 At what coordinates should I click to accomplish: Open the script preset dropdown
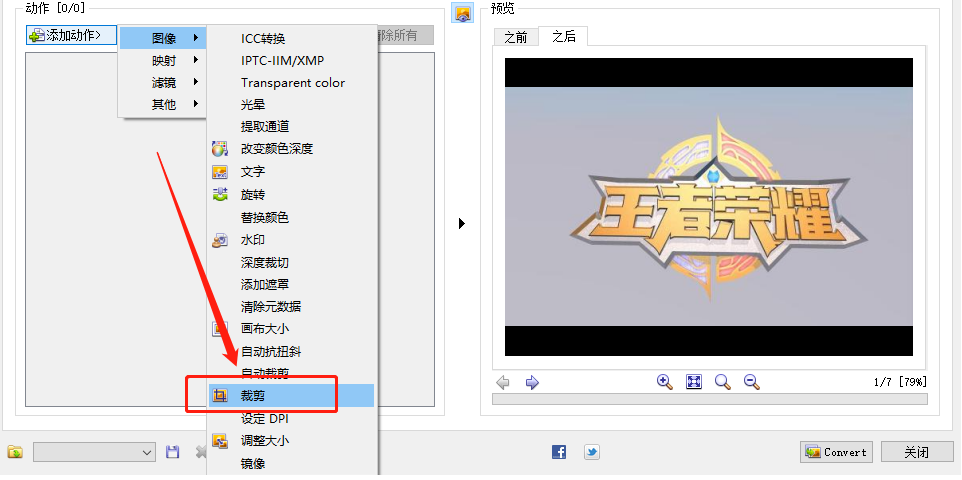pyautogui.click(x=94, y=452)
